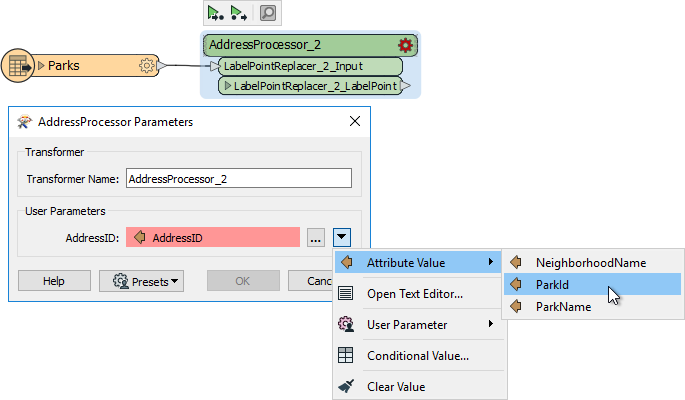Click the ParkId attribute arrow icon
The height and width of the screenshot is (400, 685).
[x=515, y=284]
